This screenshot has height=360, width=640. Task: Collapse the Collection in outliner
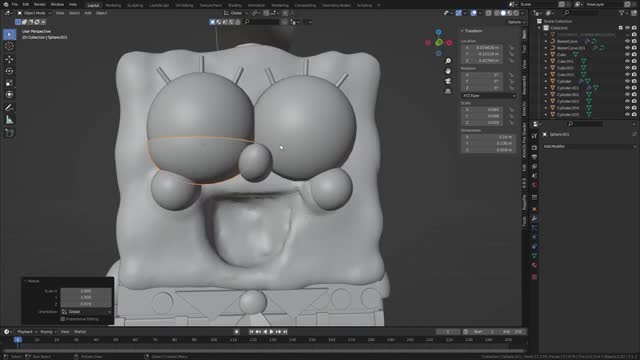pos(540,28)
